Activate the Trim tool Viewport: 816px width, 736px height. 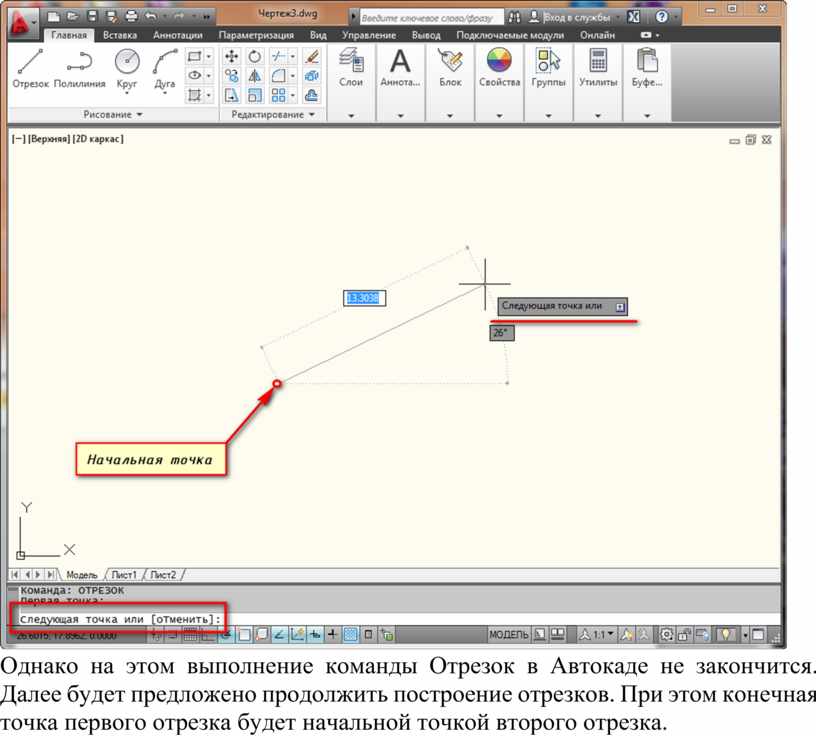pos(278,56)
